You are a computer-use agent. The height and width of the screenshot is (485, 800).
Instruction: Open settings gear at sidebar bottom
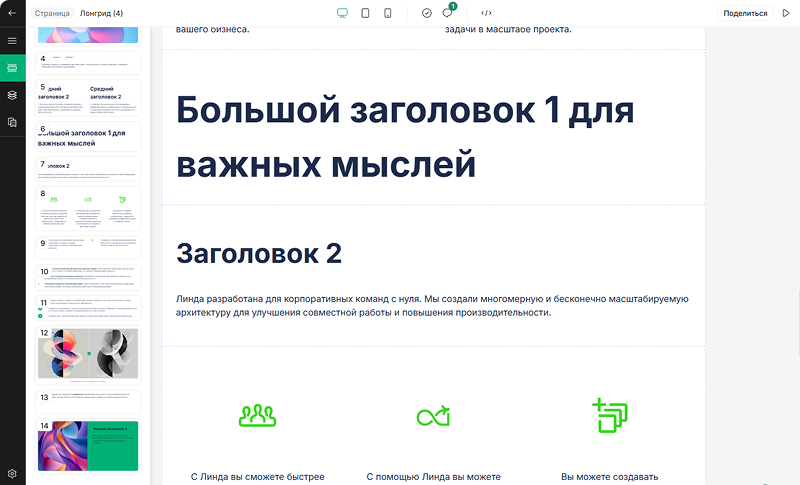point(12,473)
